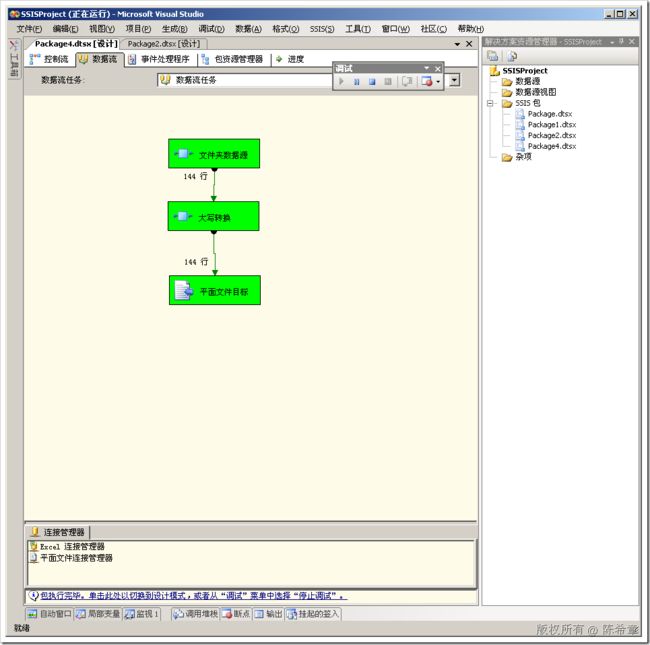This screenshot has width=650, height=645.
Task: Open the 社区(C) menu
Action: coord(434,29)
